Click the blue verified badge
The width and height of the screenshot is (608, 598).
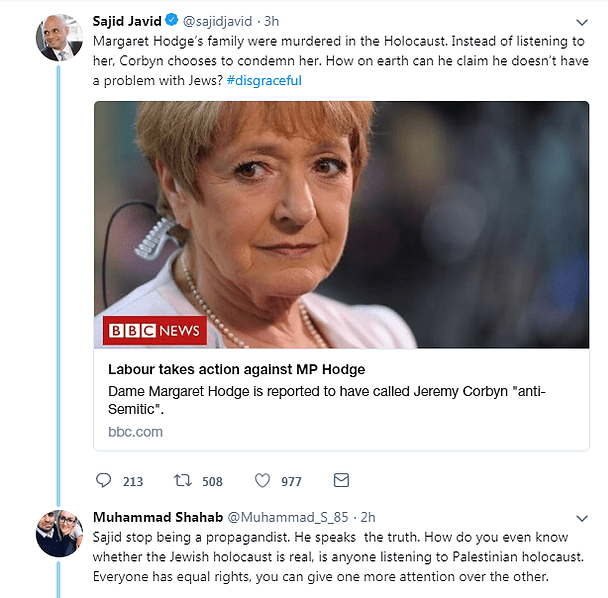171,20
